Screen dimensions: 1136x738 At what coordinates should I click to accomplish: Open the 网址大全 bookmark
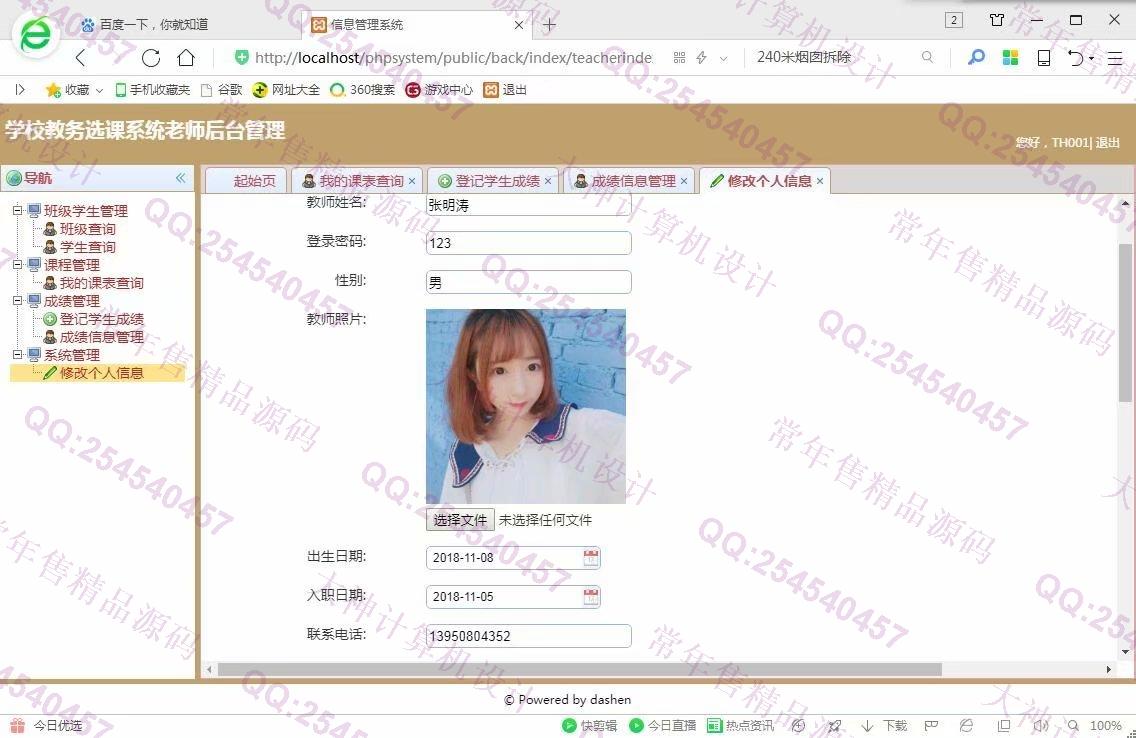coord(286,90)
